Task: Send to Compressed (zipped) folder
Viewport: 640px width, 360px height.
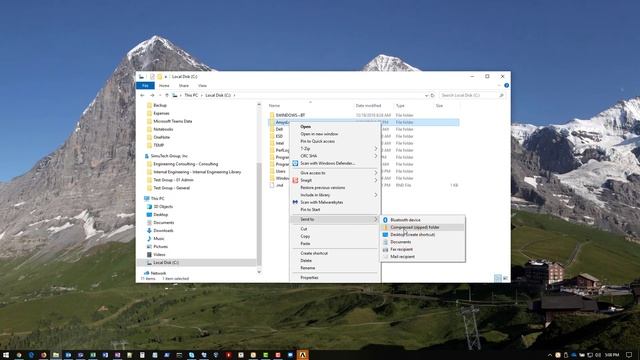Action: (422, 227)
